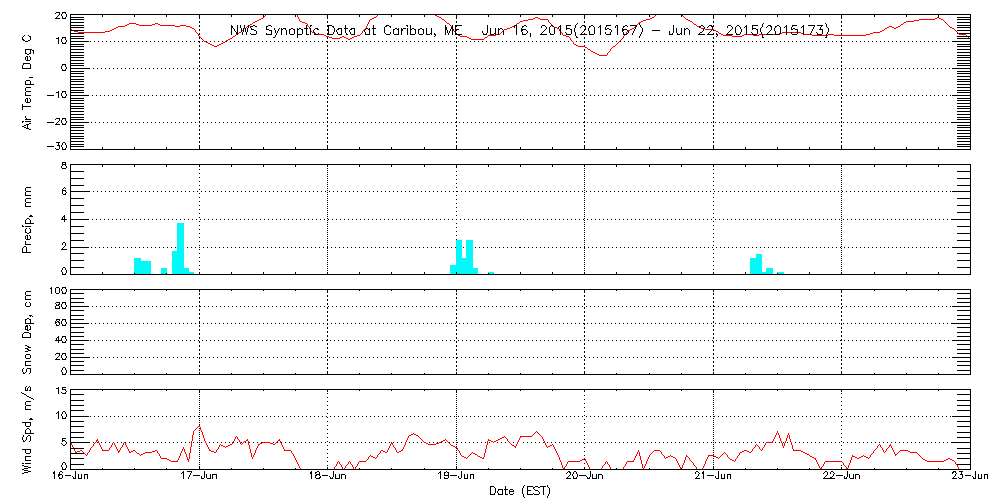Click the '21-Jun' date tick label
1000x500 pixels.
pyautogui.click(x=713, y=476)
